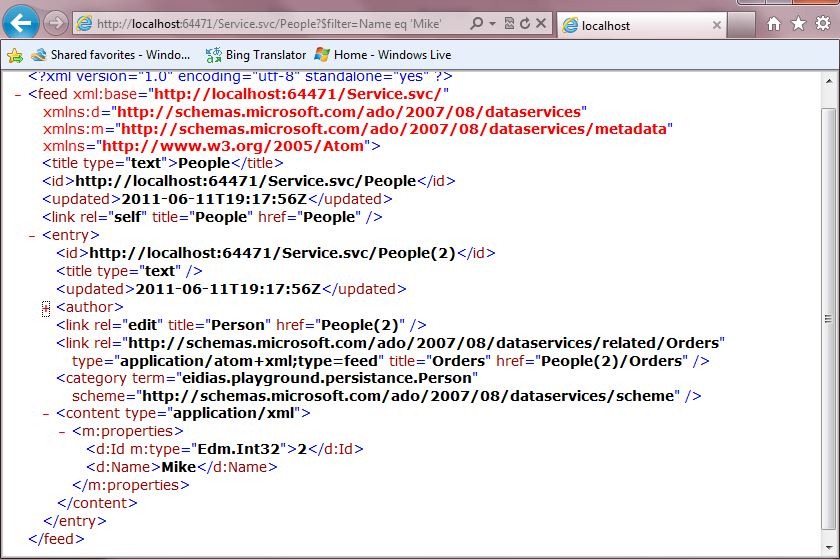Open Favorites with the star icon
840x560 pixels.
[797, 23]
